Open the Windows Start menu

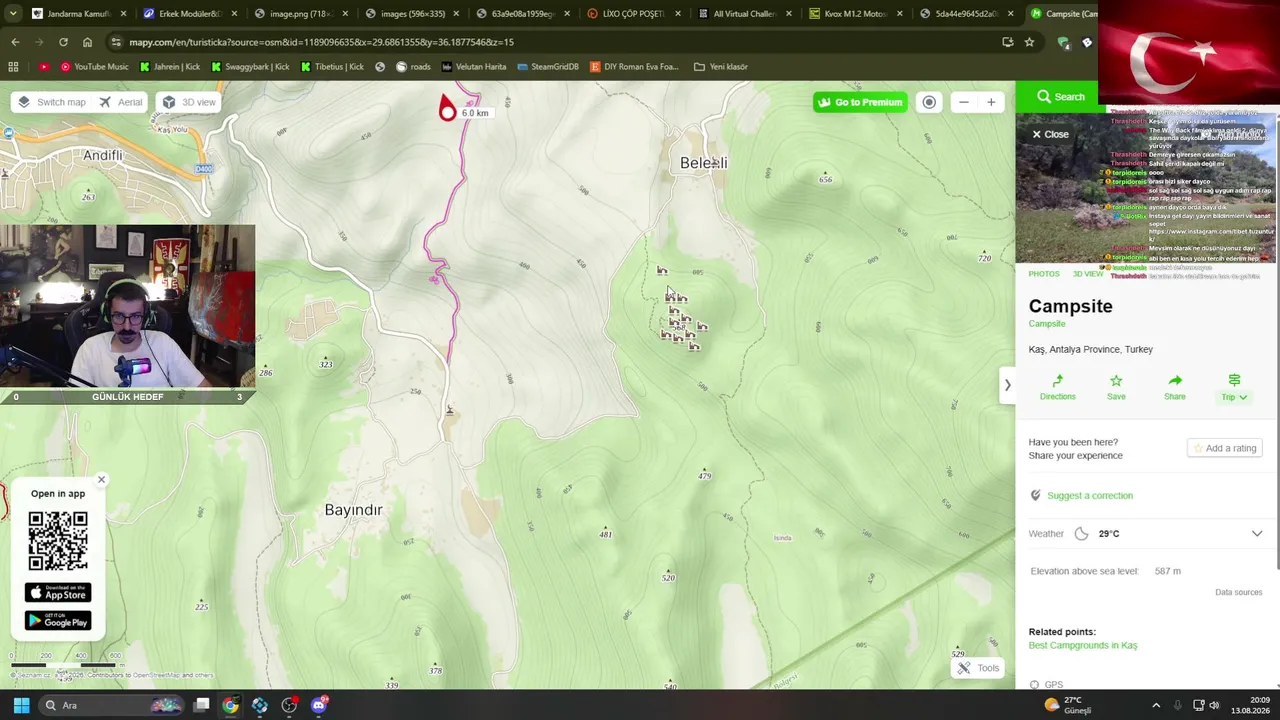pyautogui.click(x=21, y=705)
